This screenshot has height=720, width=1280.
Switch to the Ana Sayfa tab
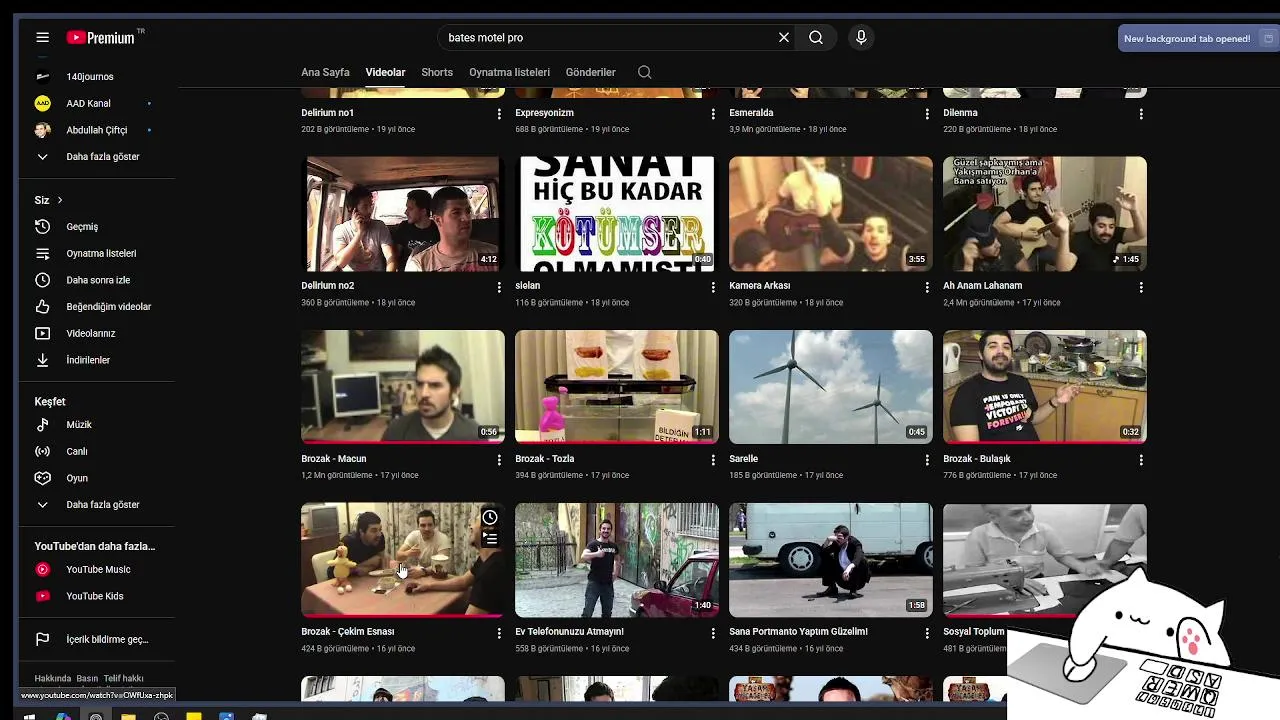coord(325,72)
